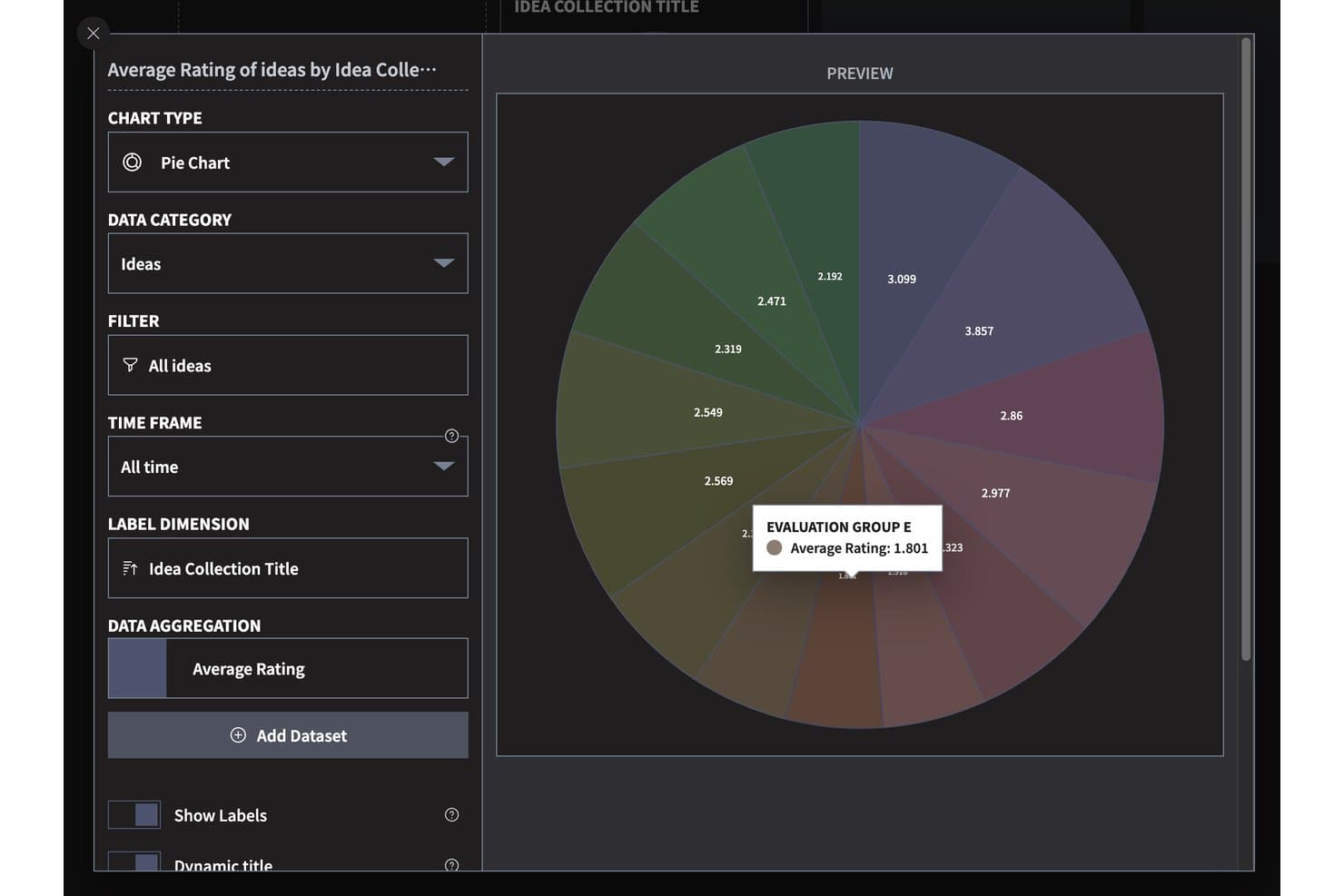
Task: Click the Pie Chart label text
Action: click(x=195, y=162)
